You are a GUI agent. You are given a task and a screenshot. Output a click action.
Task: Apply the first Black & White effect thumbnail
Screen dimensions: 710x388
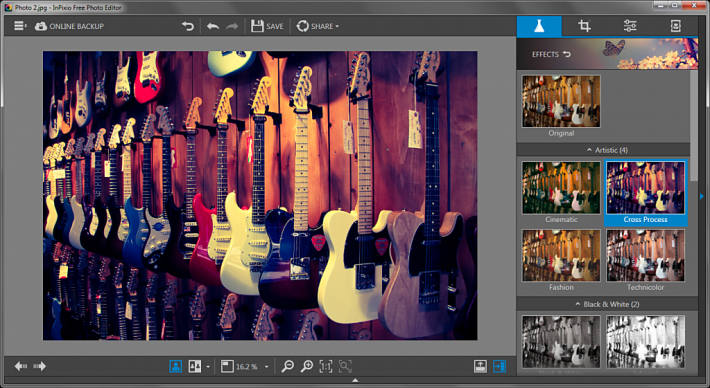(561, 342)
